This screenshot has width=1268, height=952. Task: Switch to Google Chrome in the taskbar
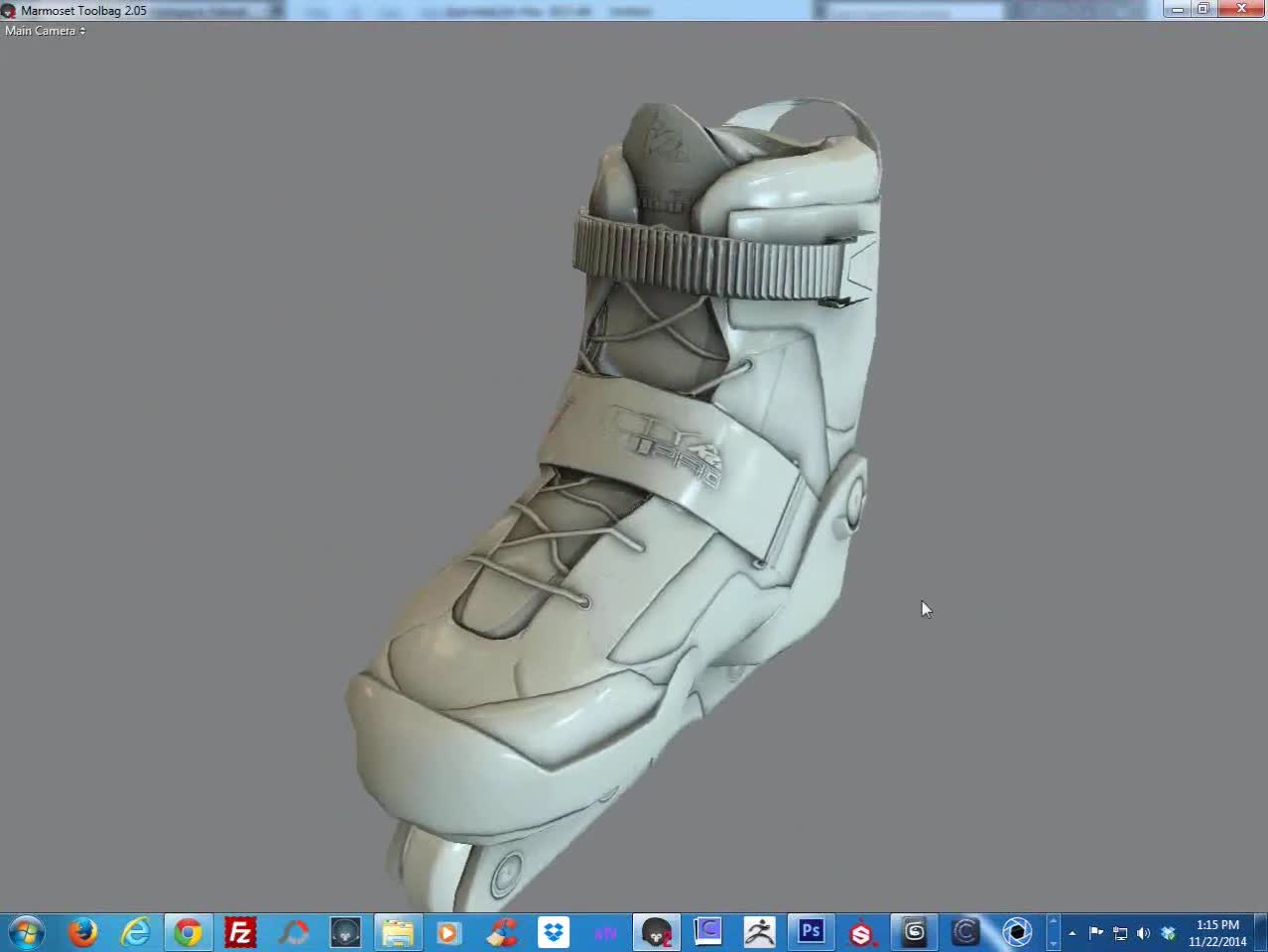pos(189,932)
